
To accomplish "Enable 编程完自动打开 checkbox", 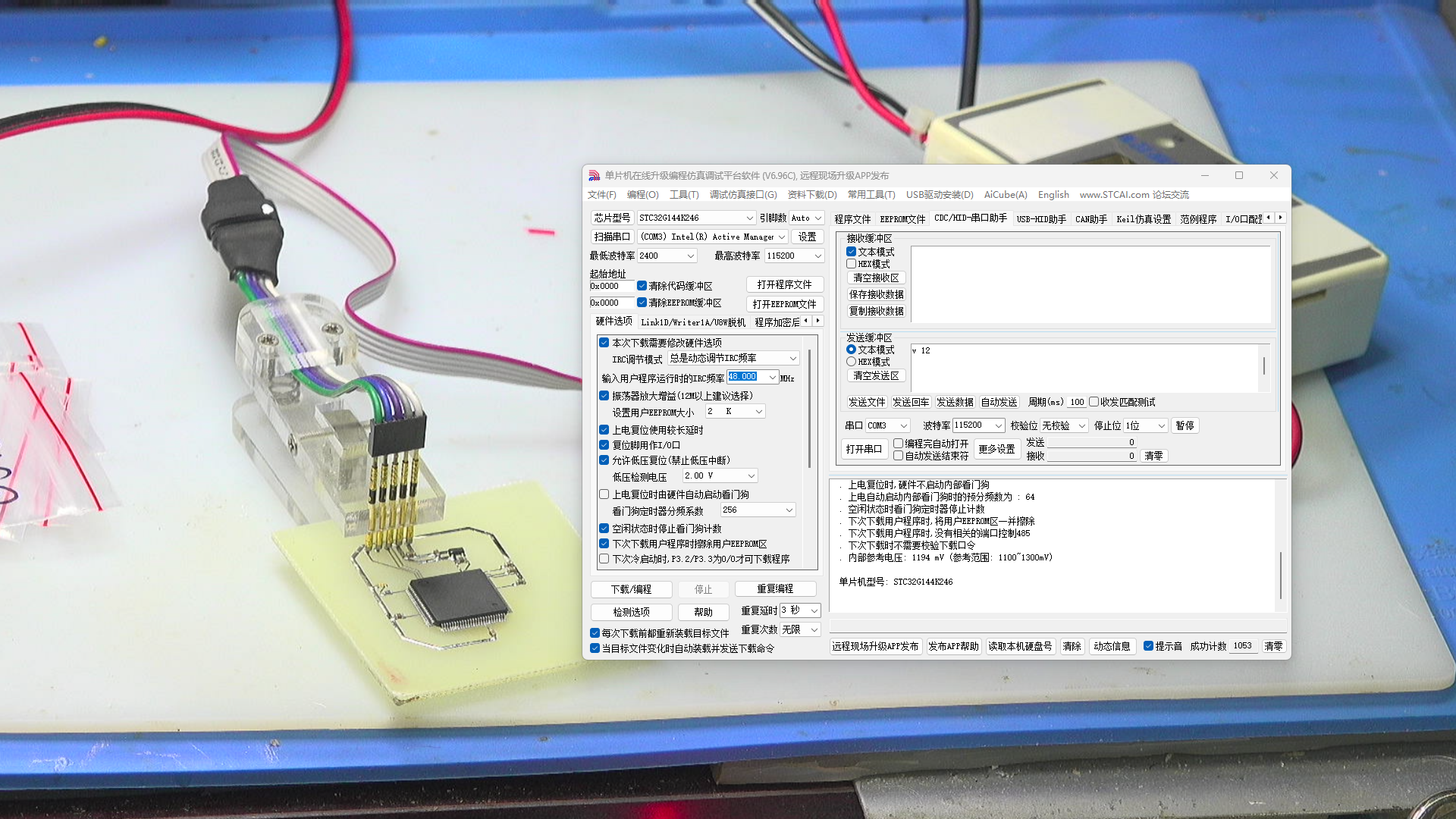I will pos(898,444).
